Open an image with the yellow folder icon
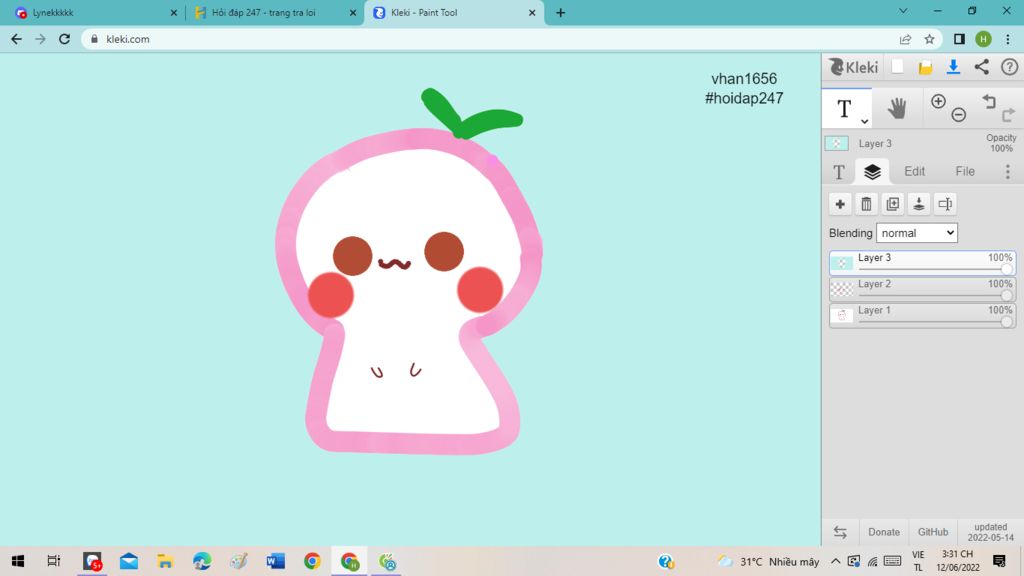1024x576 pixels. coord(925,67)
